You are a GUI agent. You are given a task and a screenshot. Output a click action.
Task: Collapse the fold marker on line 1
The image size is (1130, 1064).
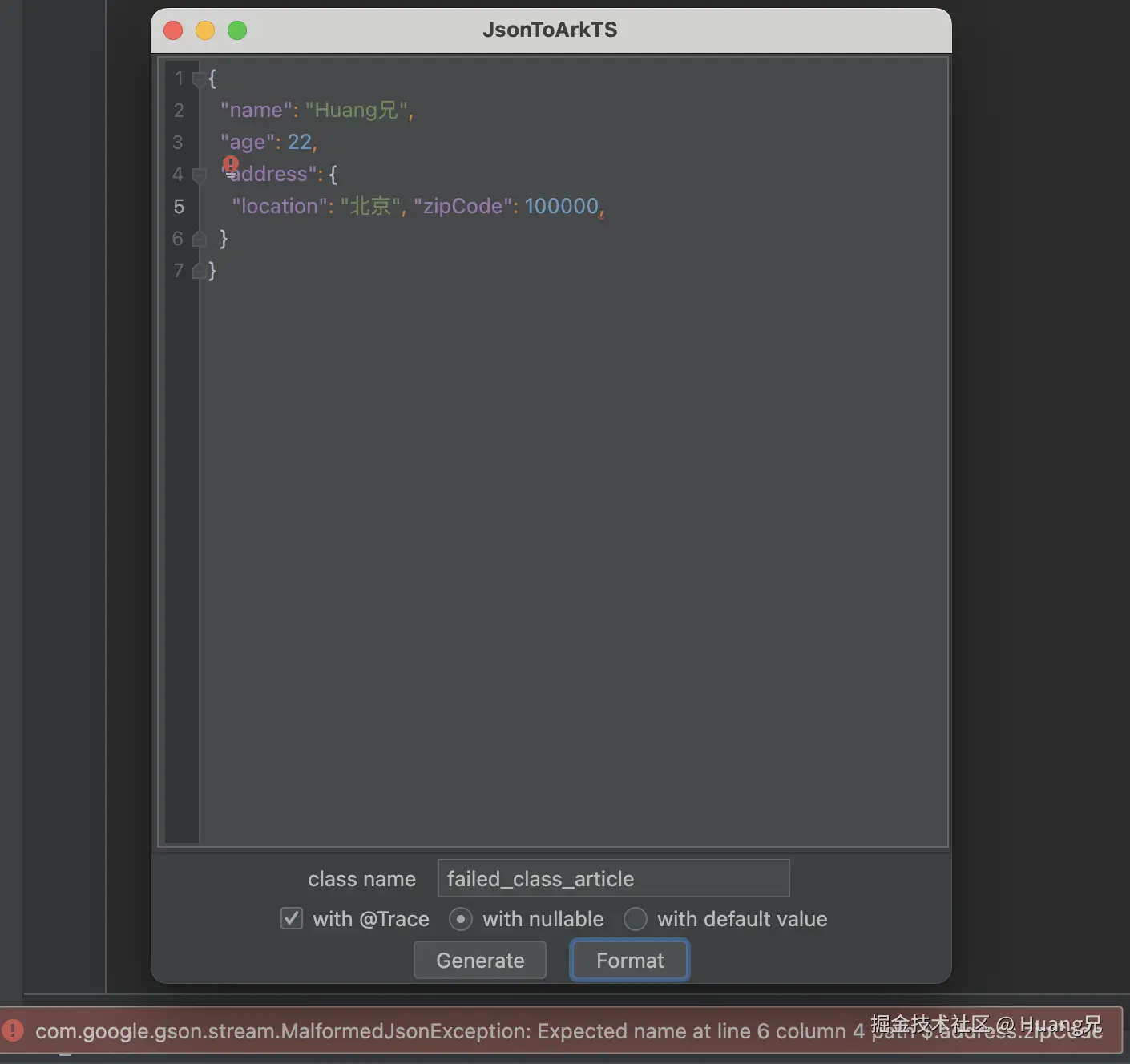pyautogui.click(x=199, y=79)
